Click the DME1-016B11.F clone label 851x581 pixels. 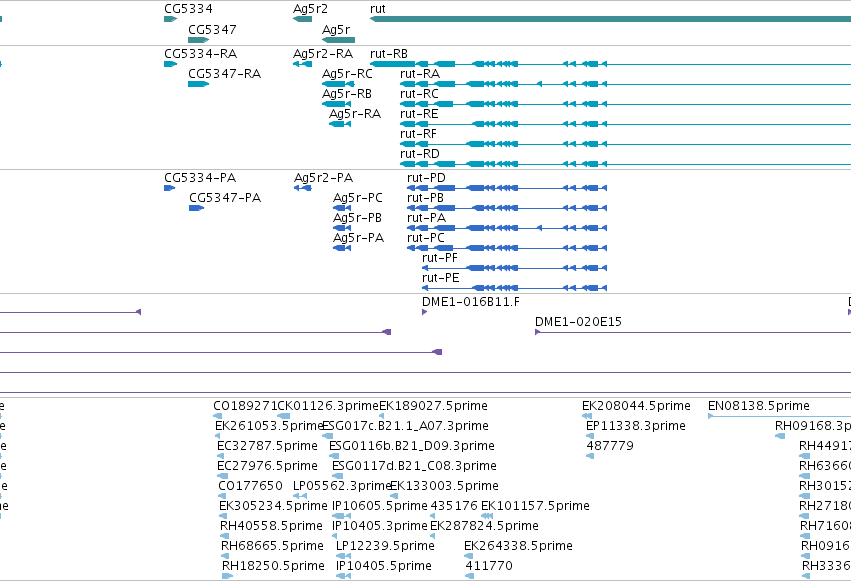click(x=471, y=302)
